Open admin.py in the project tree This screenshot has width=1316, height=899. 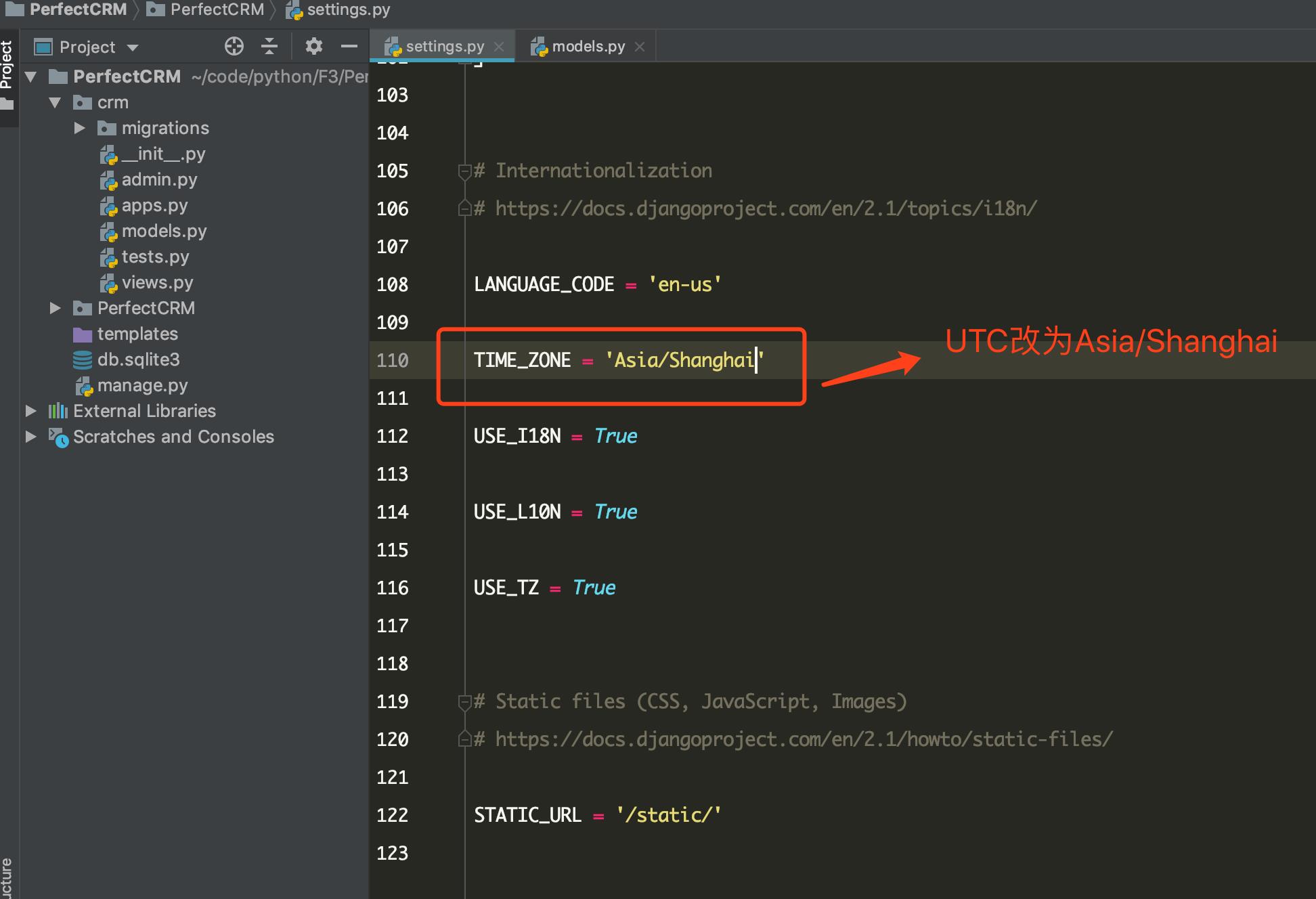coord(159,179)
